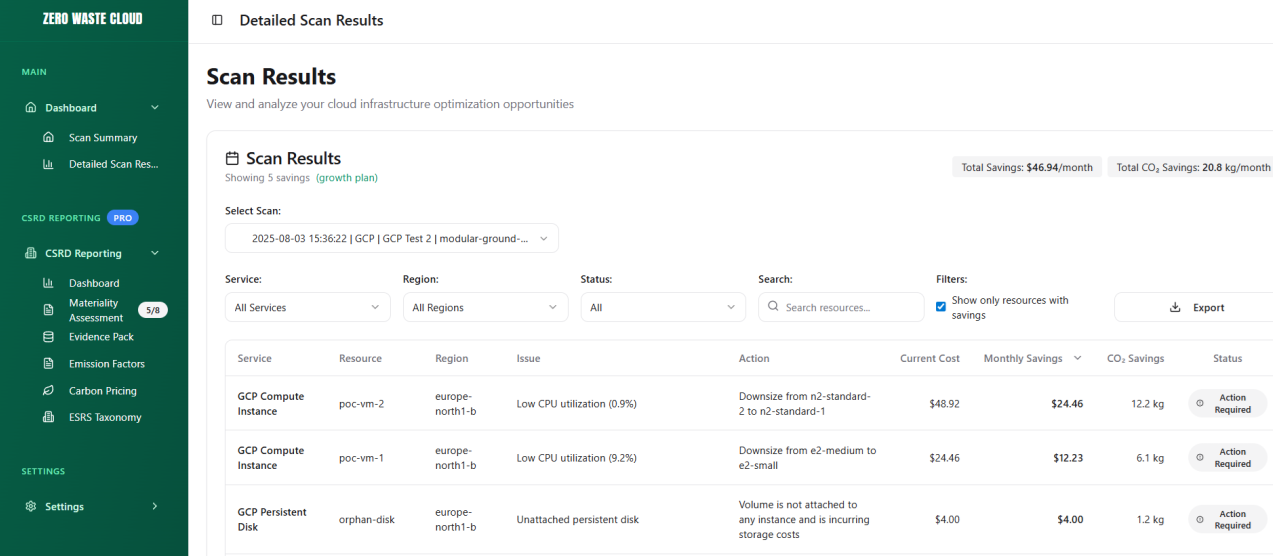Click the orphan-disk resource cell
The width and height of the screenshot is (1273, 556).
366,520
